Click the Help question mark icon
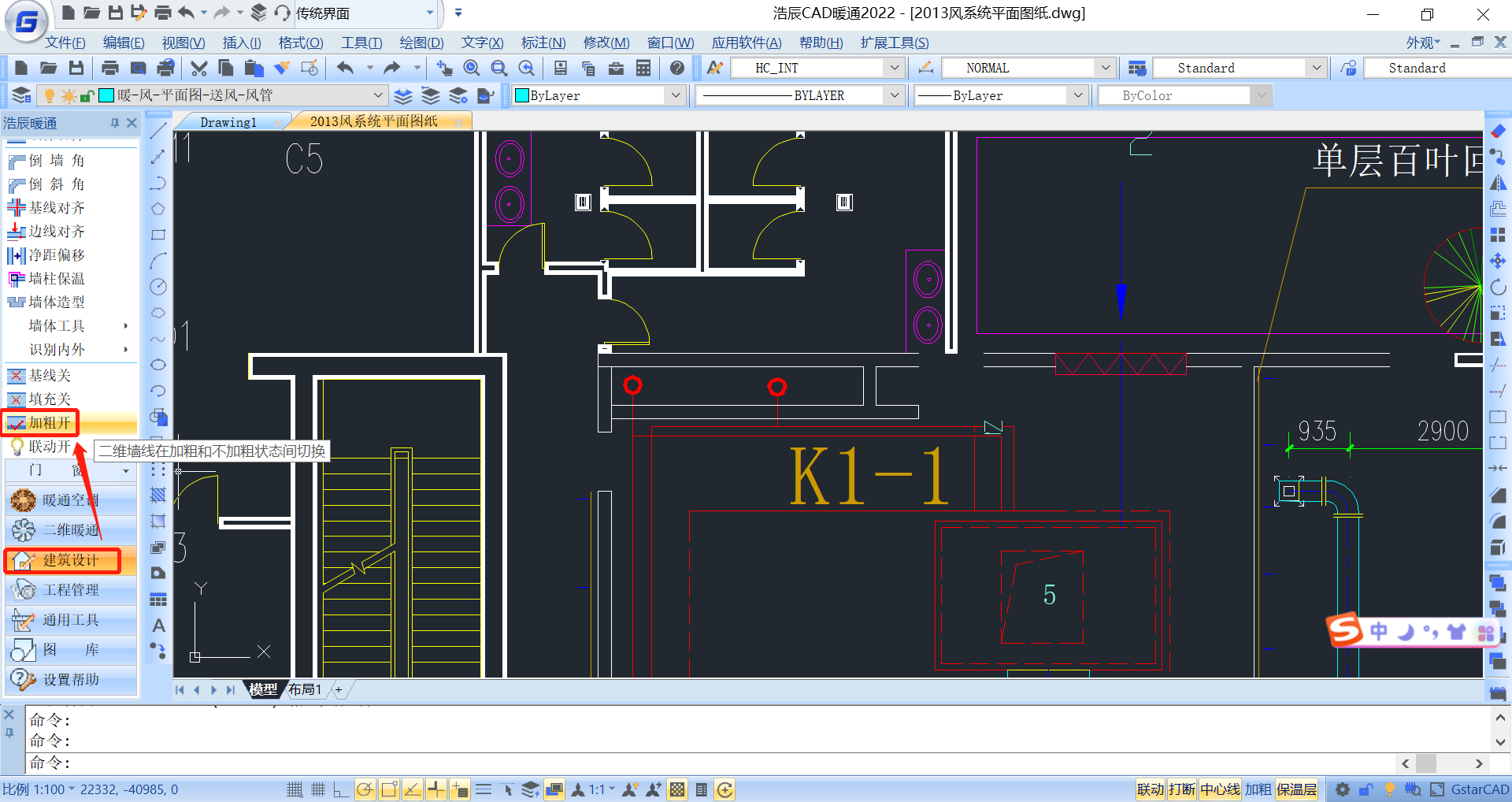This screenshot has width=1512, height=802. tap(676, 69)
